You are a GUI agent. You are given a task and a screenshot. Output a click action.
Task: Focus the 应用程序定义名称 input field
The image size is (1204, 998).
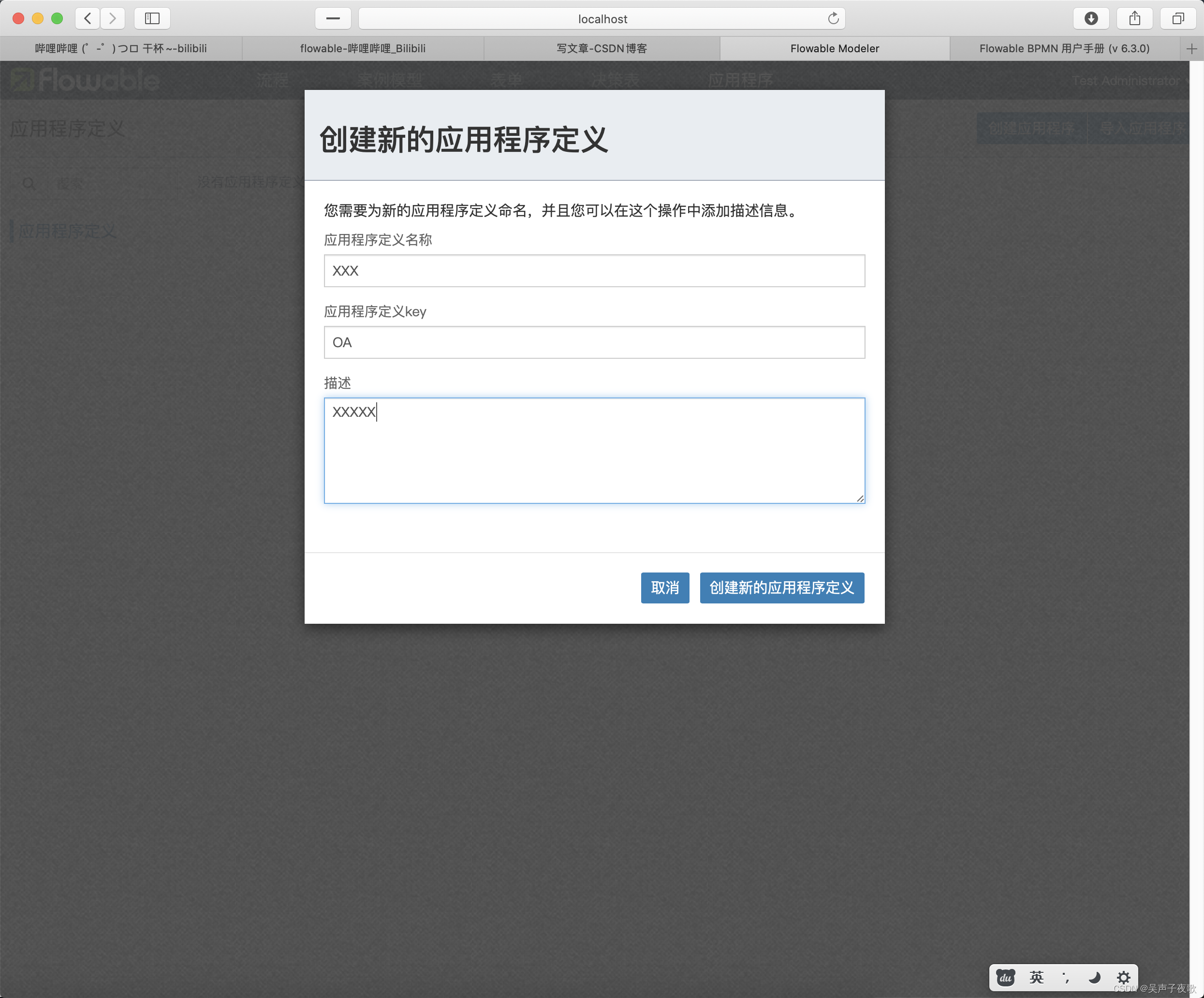(595, 271)
